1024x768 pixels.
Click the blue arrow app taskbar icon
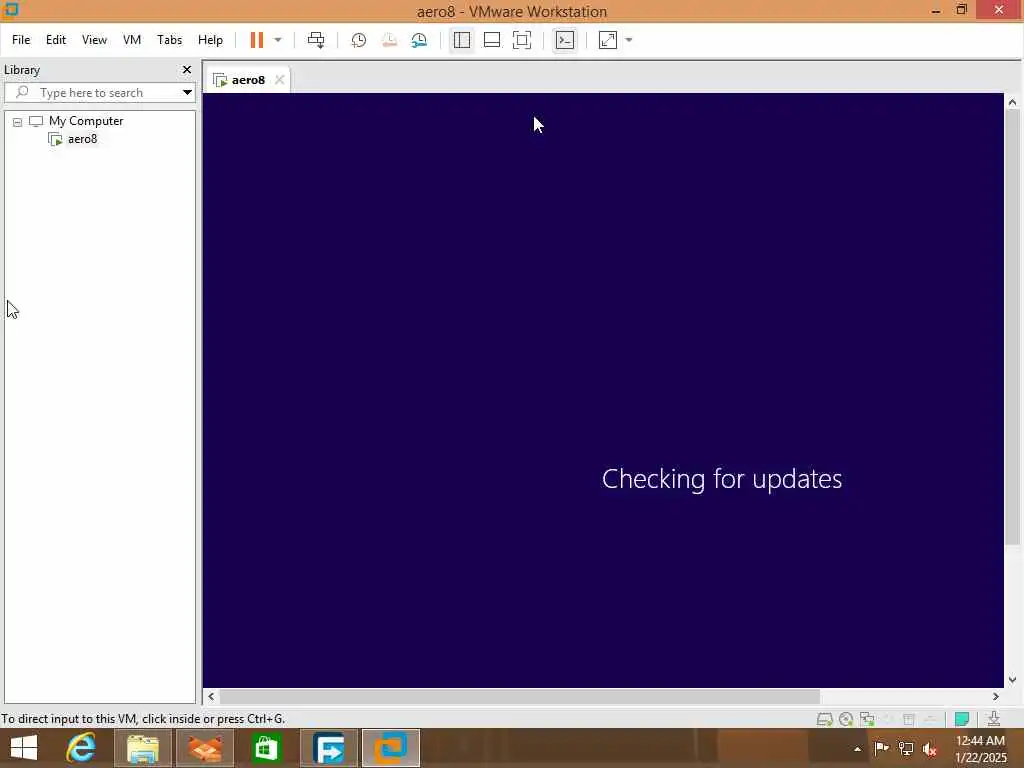tap(328, 748)
